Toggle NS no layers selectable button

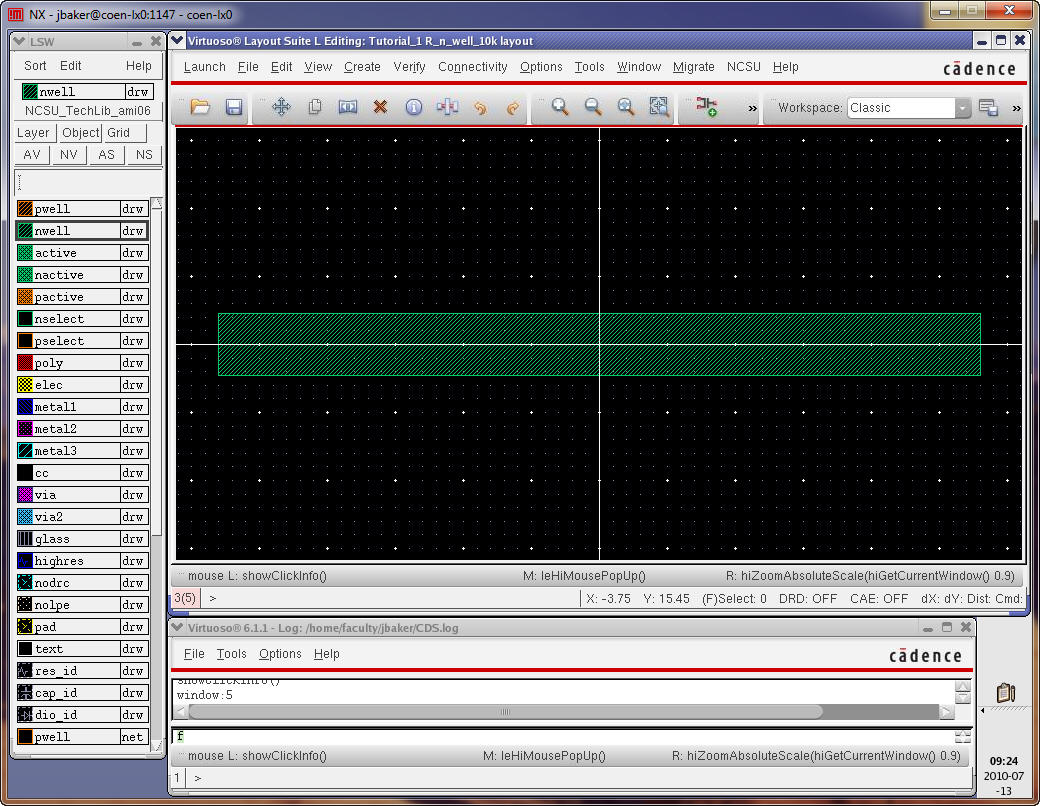pos(144,155)
